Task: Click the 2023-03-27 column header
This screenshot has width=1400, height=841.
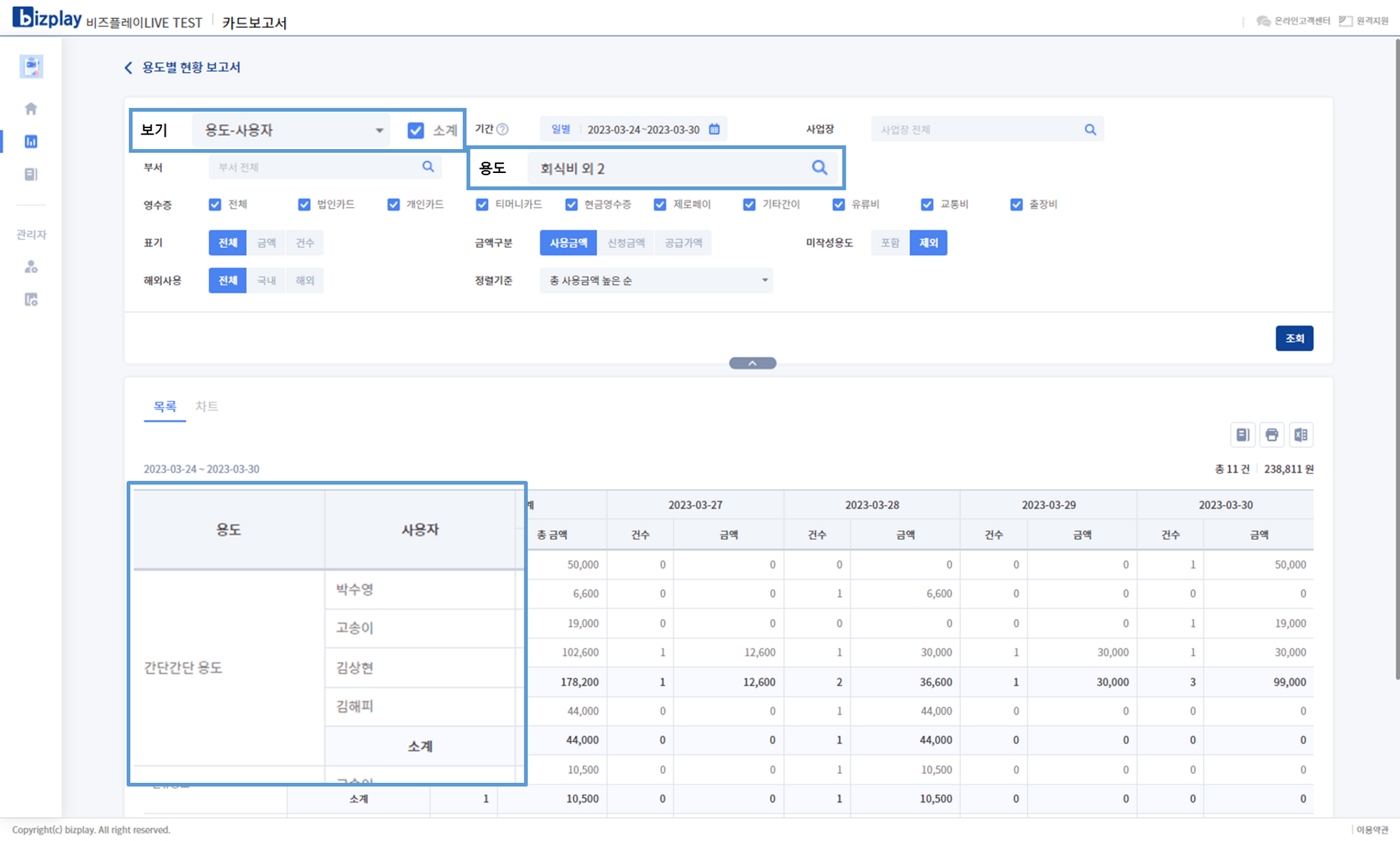Action: click(695, 505)
